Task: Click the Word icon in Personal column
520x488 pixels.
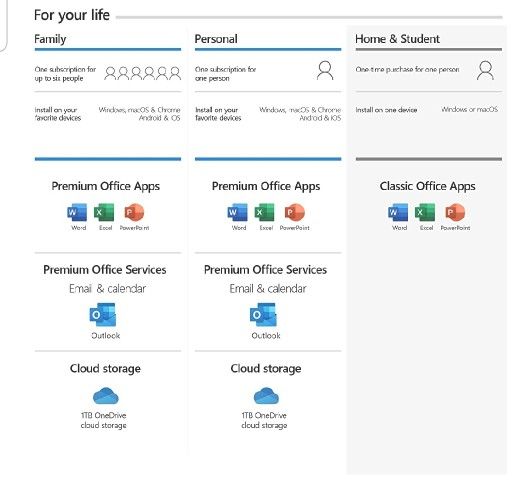Action: 238,212
